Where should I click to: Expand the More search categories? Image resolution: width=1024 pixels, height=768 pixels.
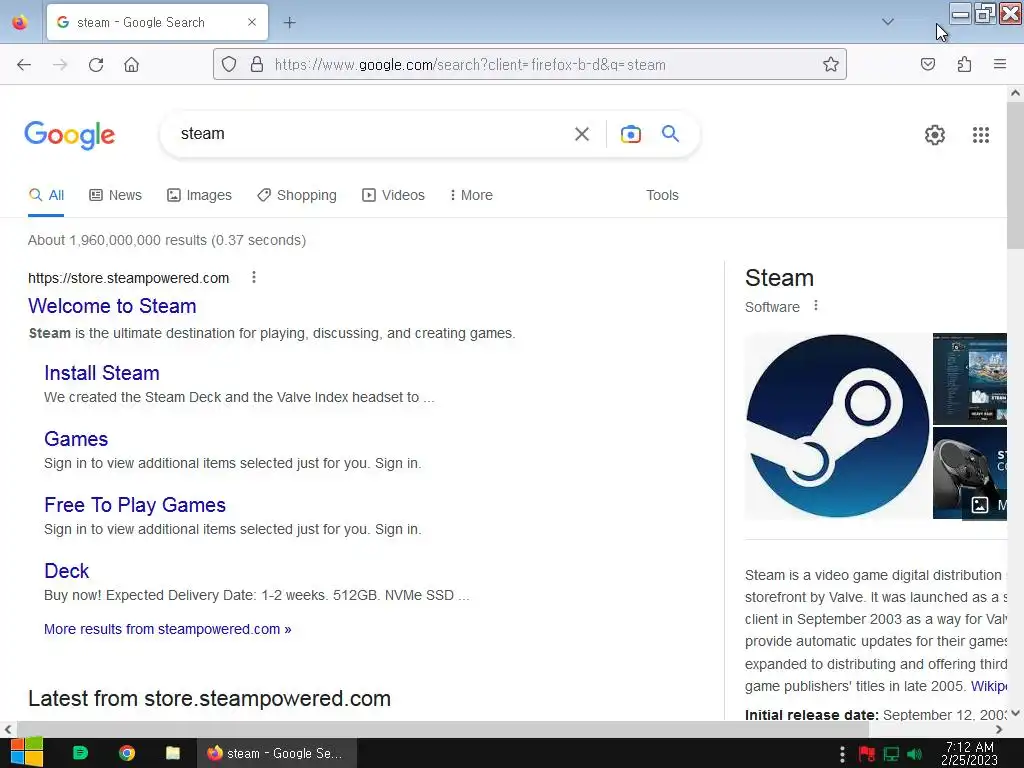tap(471, 195)
